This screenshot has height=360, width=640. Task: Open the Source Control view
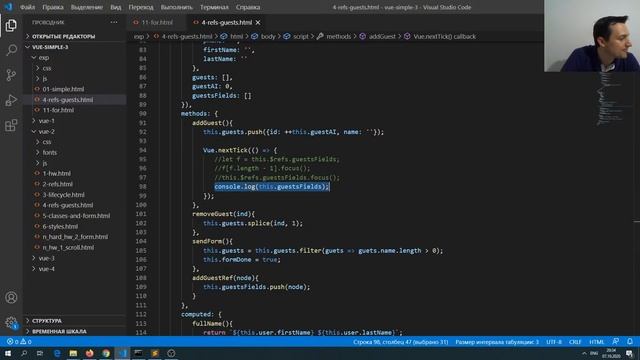click(x=11, y=75)
